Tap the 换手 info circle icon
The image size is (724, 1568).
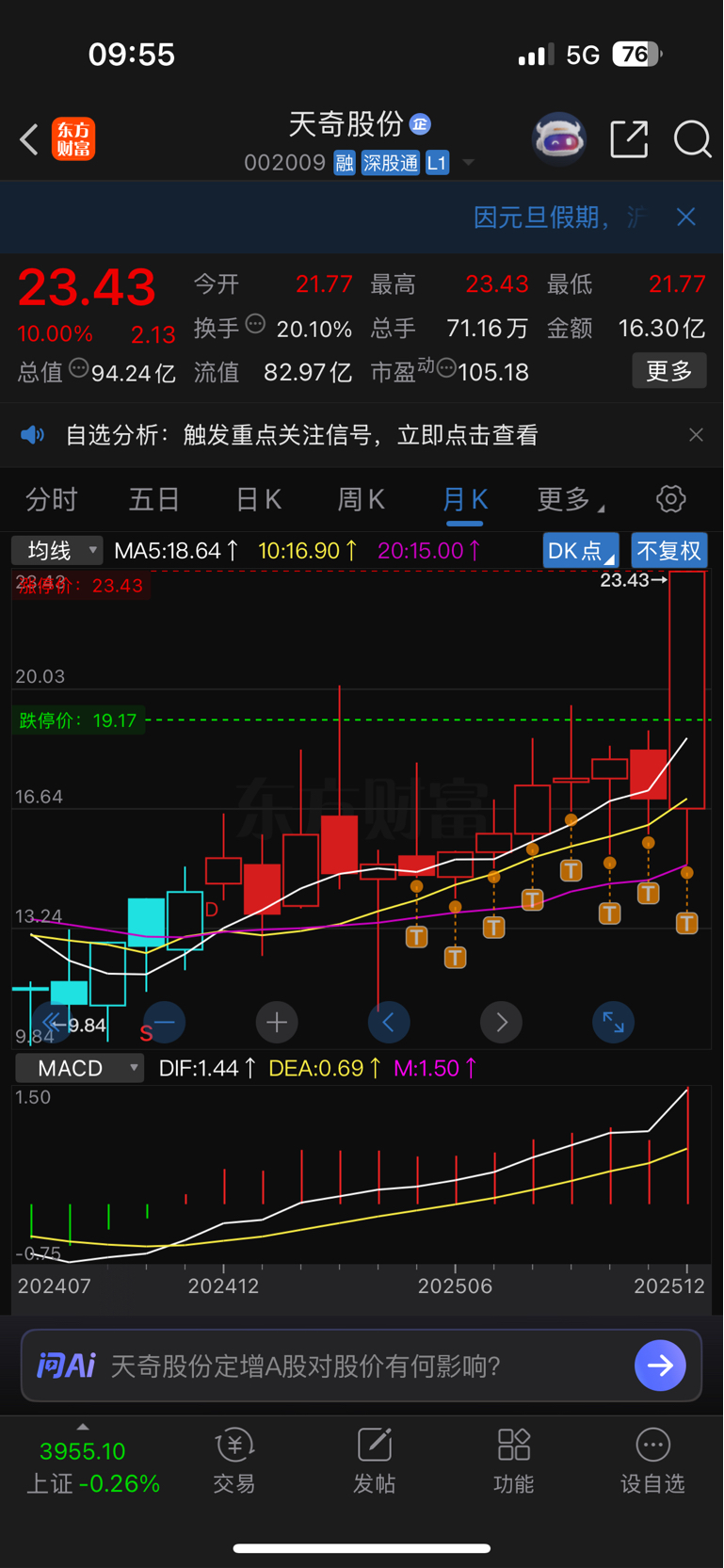[x=255, y=324]
